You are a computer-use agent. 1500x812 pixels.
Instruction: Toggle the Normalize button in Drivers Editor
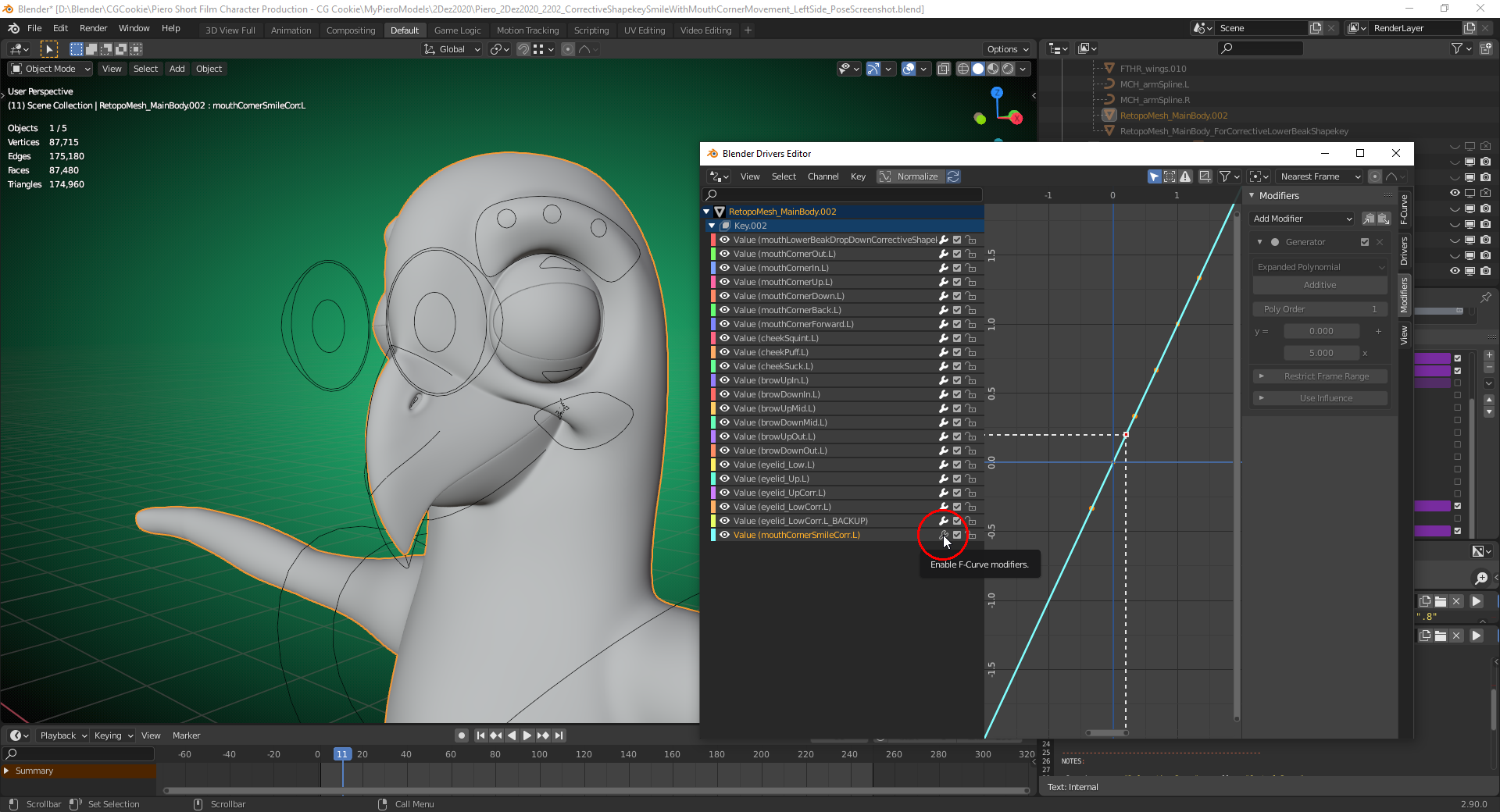click(910, 176)
